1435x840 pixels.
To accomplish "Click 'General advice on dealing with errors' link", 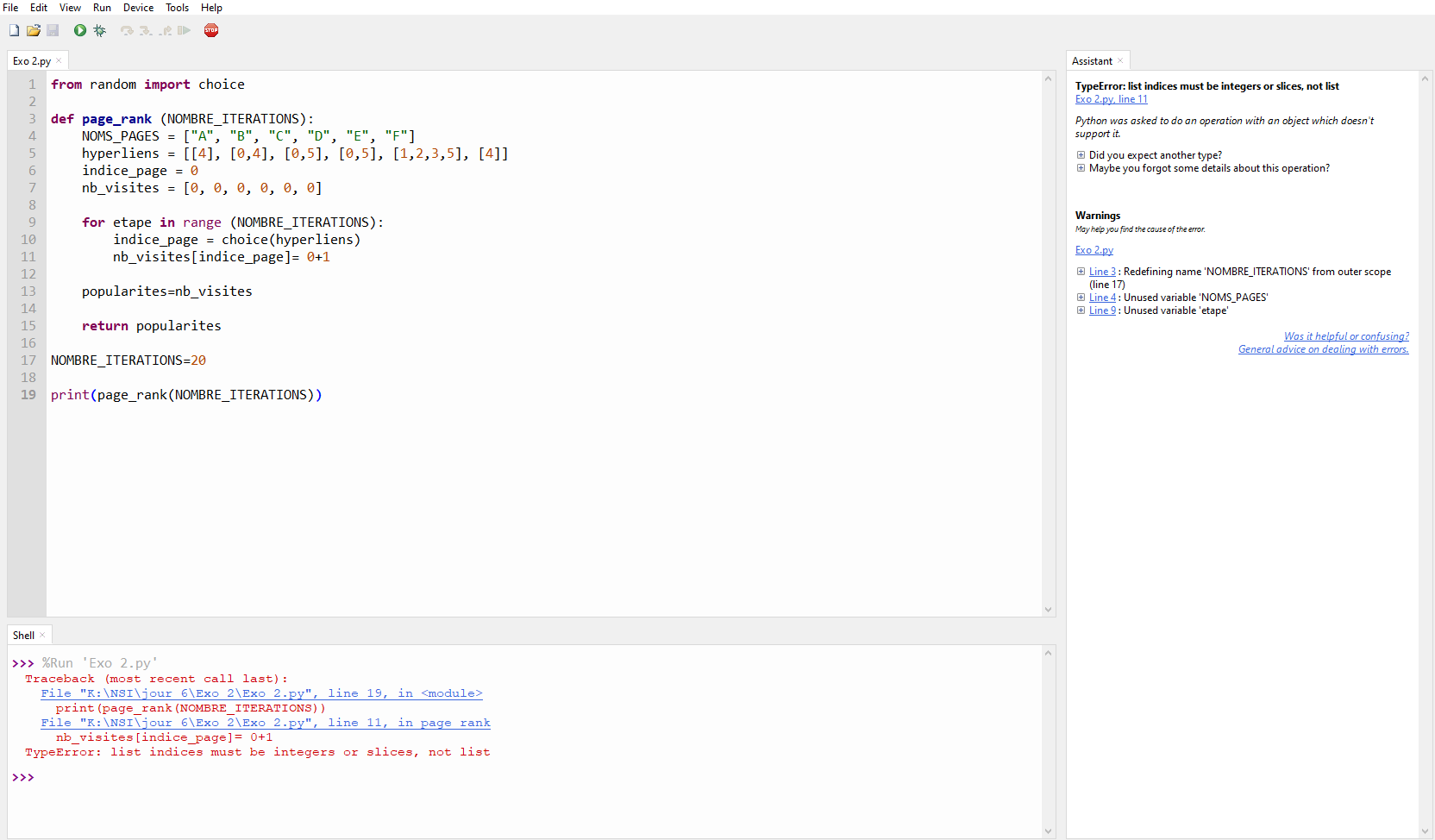I will (1323, 349).
